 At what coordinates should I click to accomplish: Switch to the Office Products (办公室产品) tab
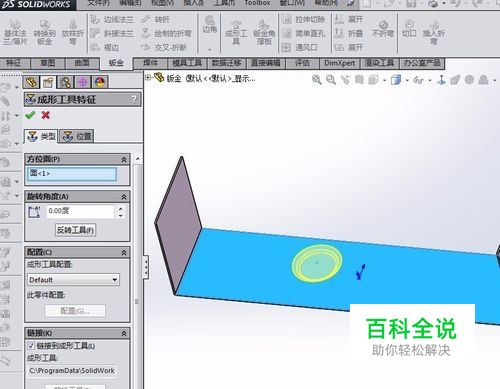[422, 63]
